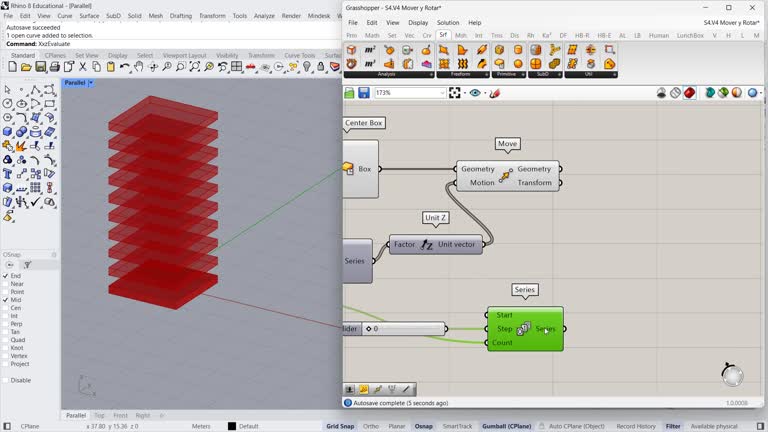Click the number slider showing 0
This screenshot has width=768, height=432.
[405, 329]
